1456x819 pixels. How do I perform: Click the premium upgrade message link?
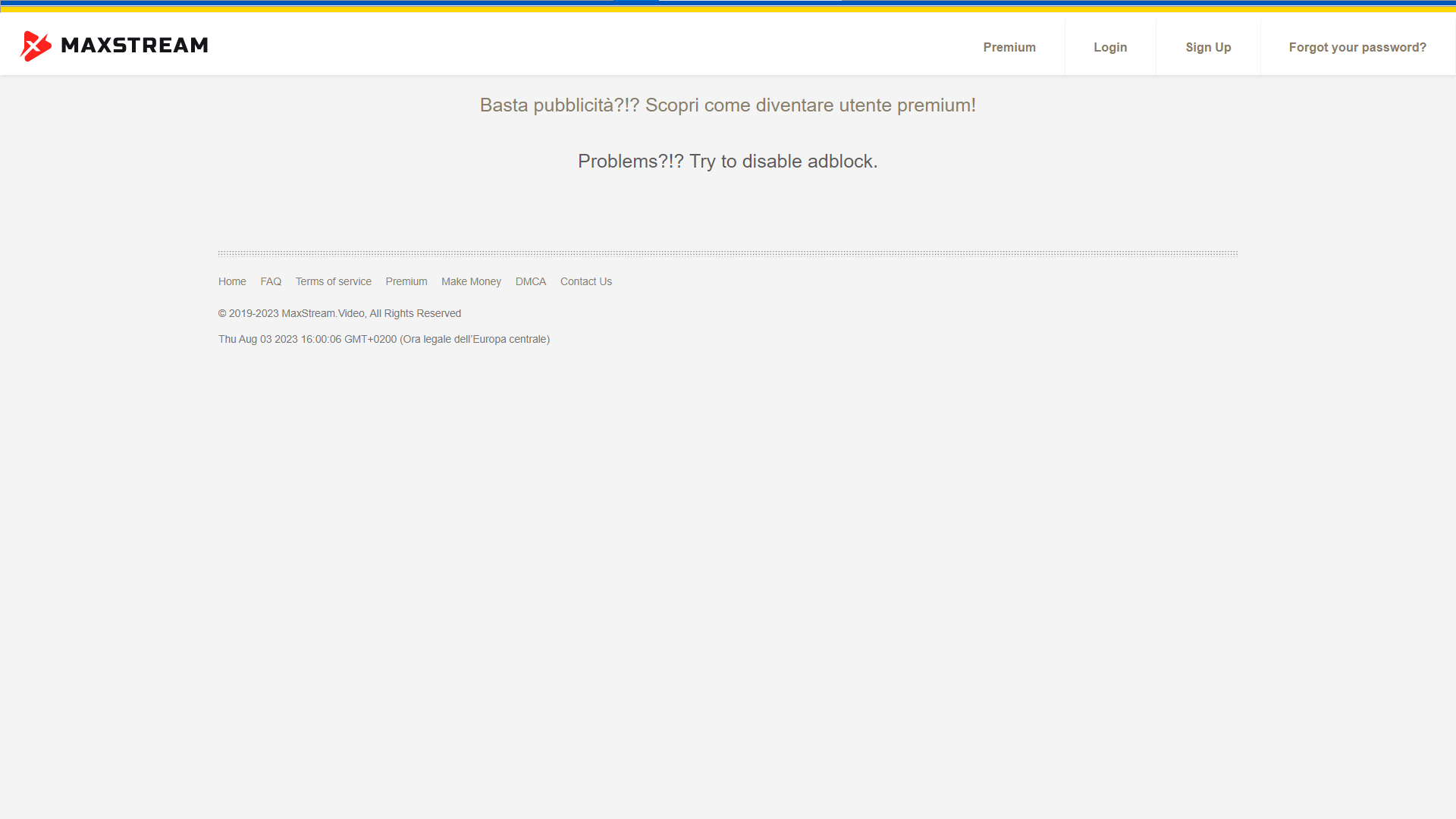pyautogui.click(x=727, y=105)
